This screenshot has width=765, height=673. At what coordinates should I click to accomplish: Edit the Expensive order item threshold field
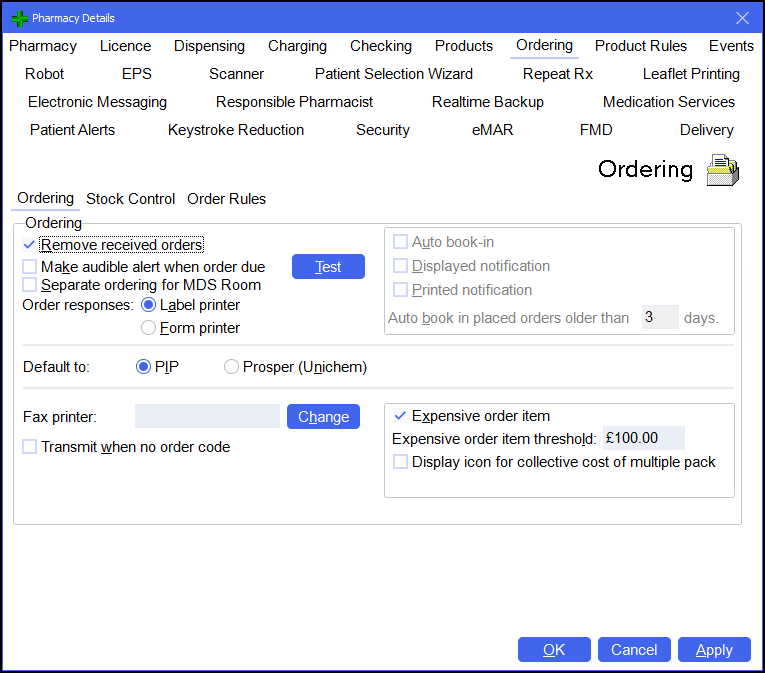[x=643, y=438]
